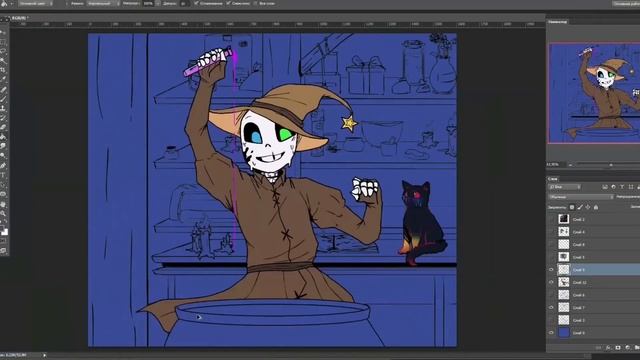The height and width of the screenshot is (360, 640).
Task: Select the Blur tool
Action: coord(3,146)
